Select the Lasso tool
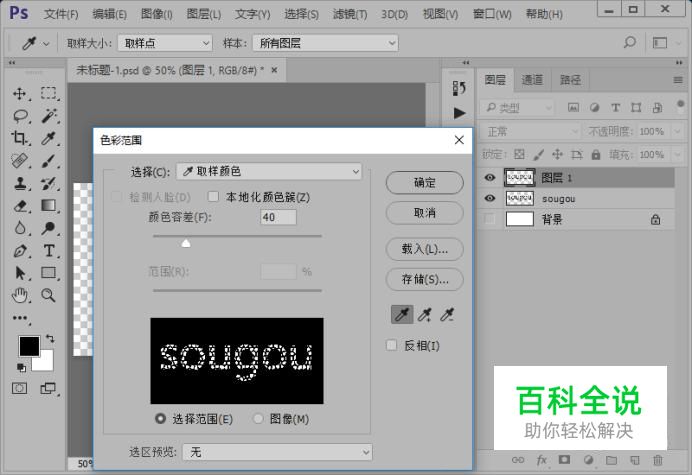Viewport: 692px width, 475px height. coord(20,116)
